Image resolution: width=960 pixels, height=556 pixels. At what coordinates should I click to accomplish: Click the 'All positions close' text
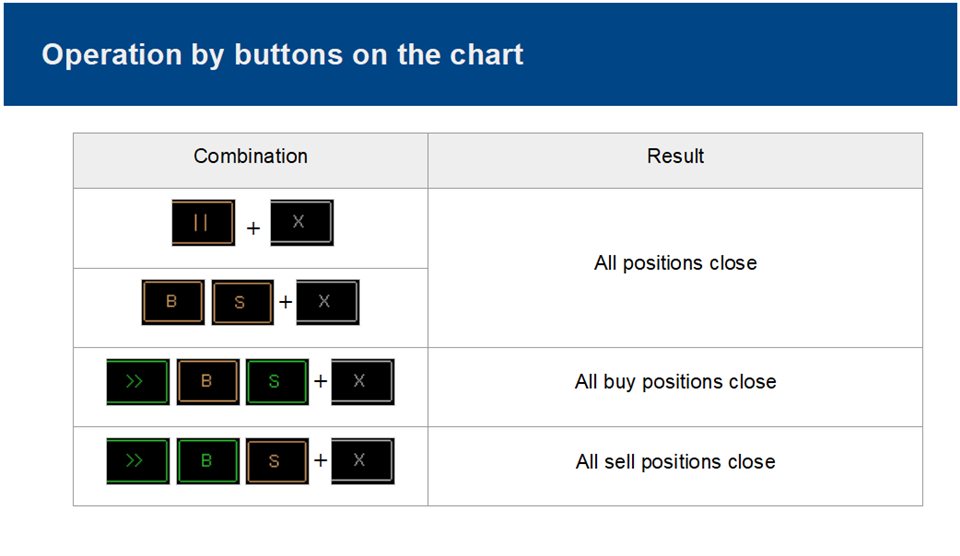pyautogui.click(x=675, y=263)
